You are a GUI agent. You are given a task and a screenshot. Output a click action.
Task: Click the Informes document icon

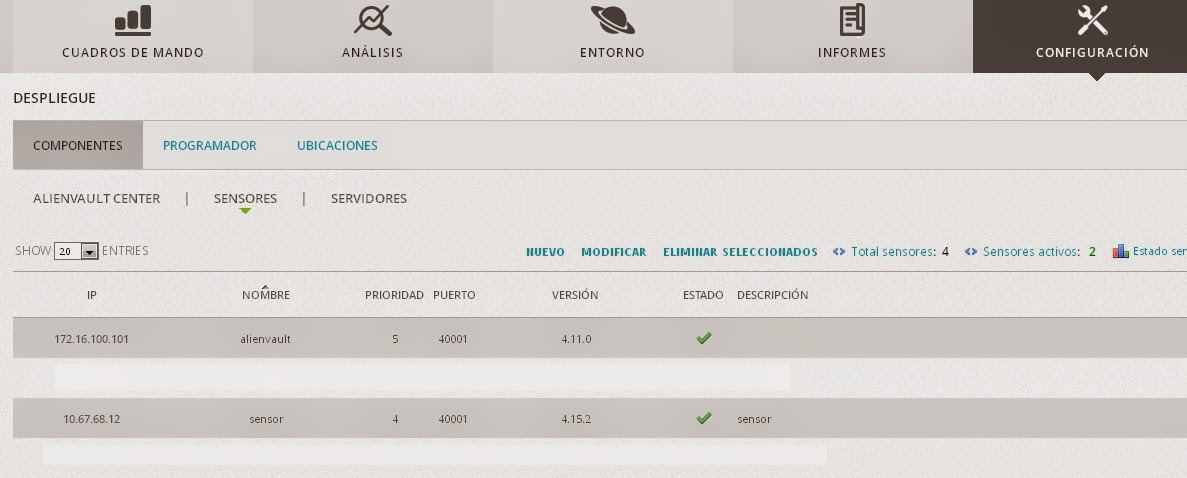point(852,20)
